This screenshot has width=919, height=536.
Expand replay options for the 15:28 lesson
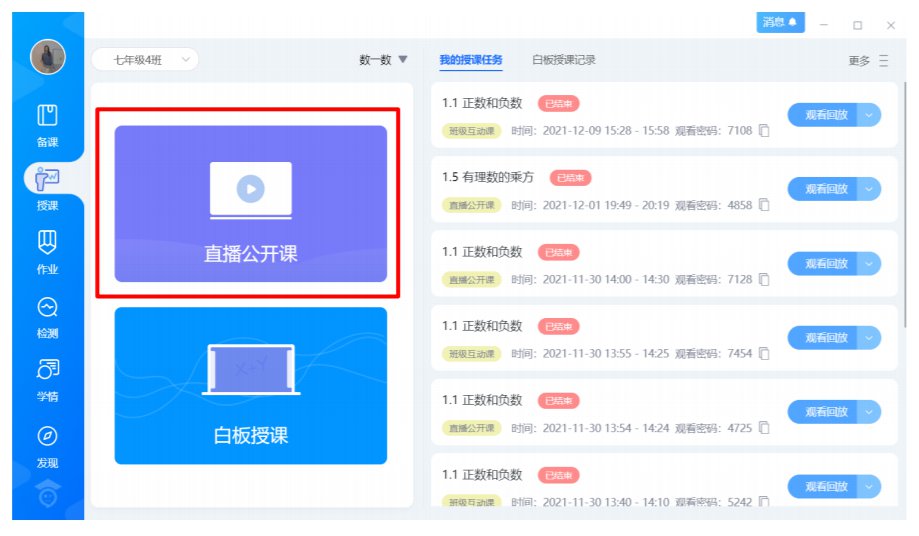click(869, 115)
